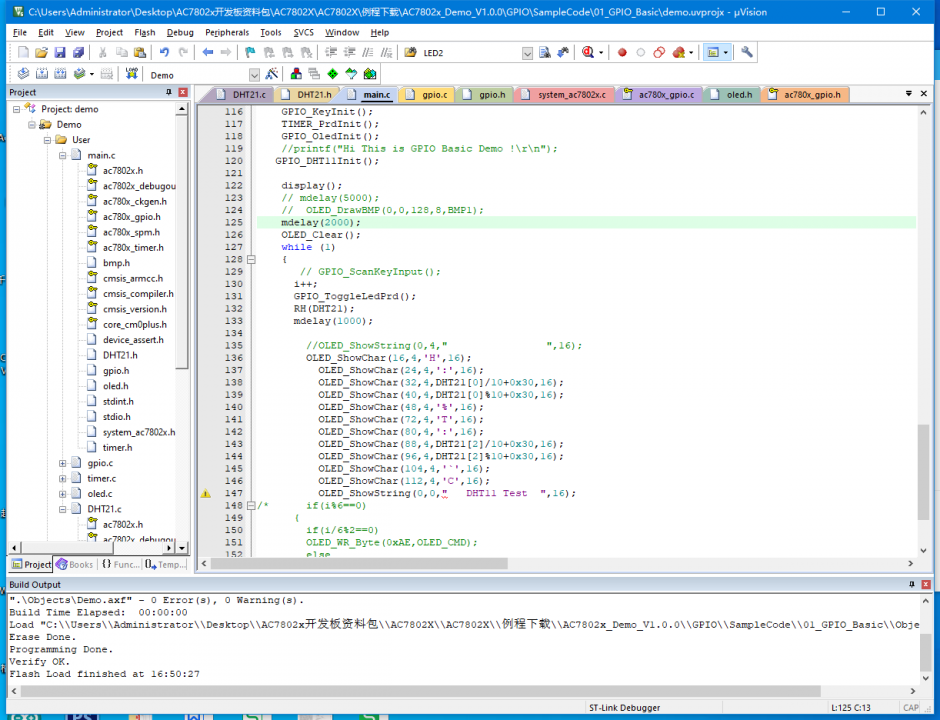Click the Paste clipboard icon
940x720 pixels.
point(140,53)
